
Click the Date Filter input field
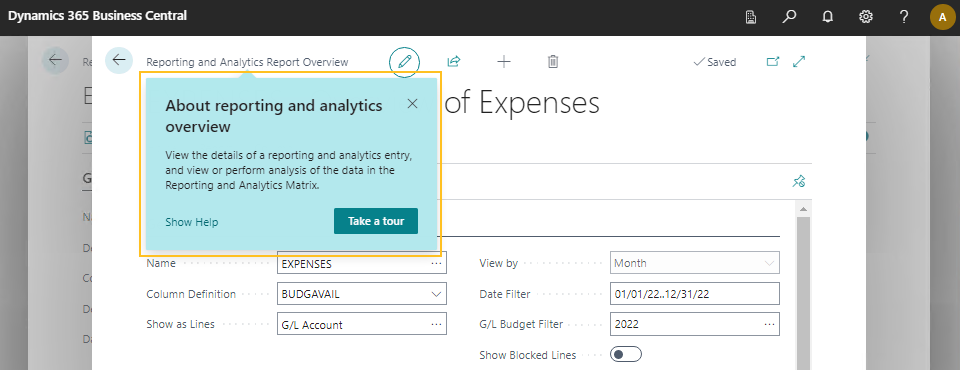point(695,293)
